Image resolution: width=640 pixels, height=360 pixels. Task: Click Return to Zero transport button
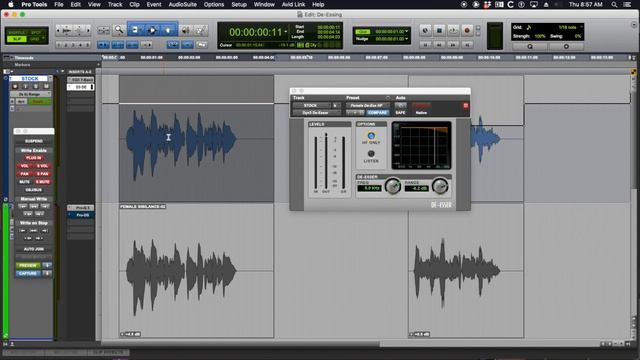(x=425, y=44)
